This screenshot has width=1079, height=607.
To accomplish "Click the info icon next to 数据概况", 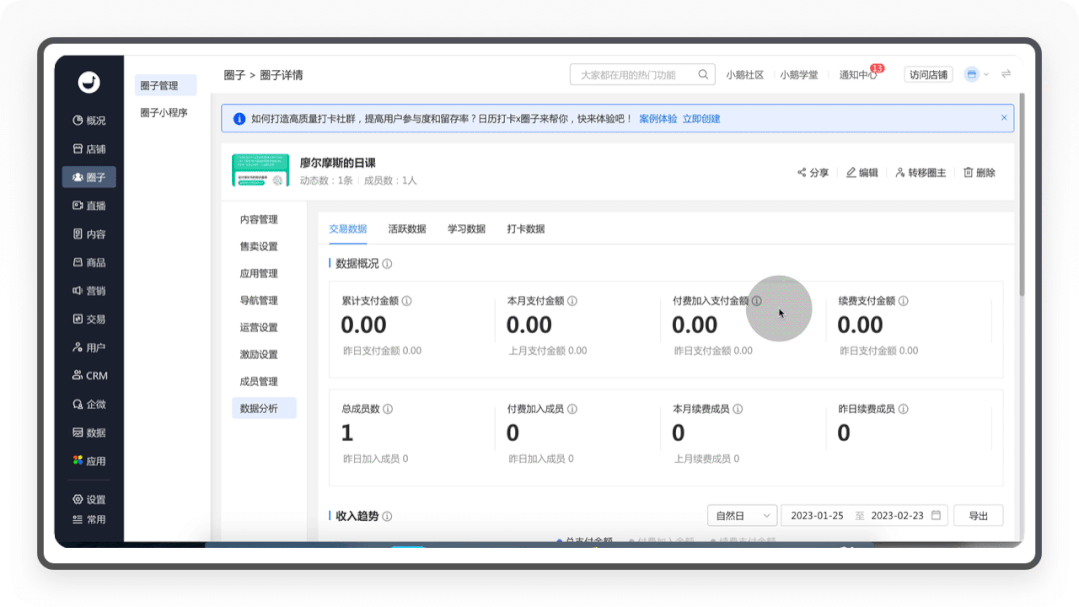I will pos(387,264).
